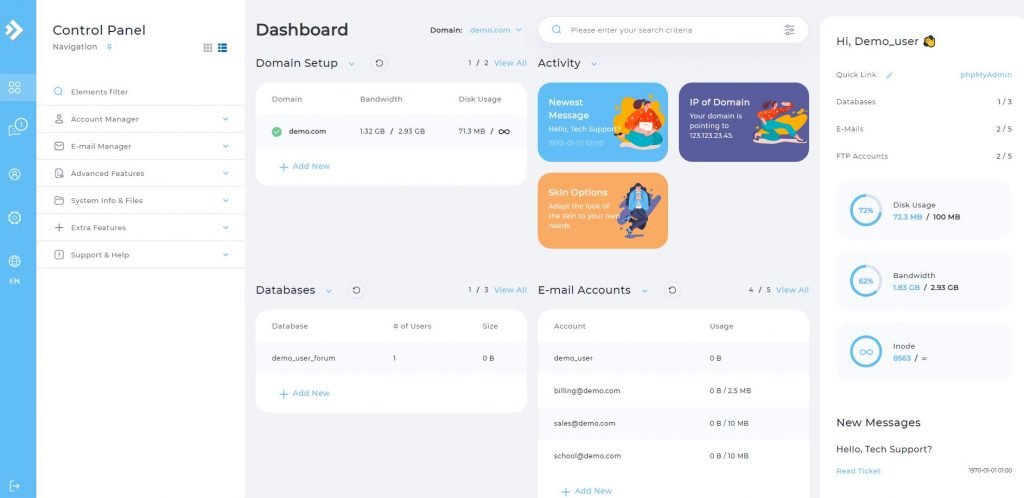Switch navigation to list view

(222, 47)
